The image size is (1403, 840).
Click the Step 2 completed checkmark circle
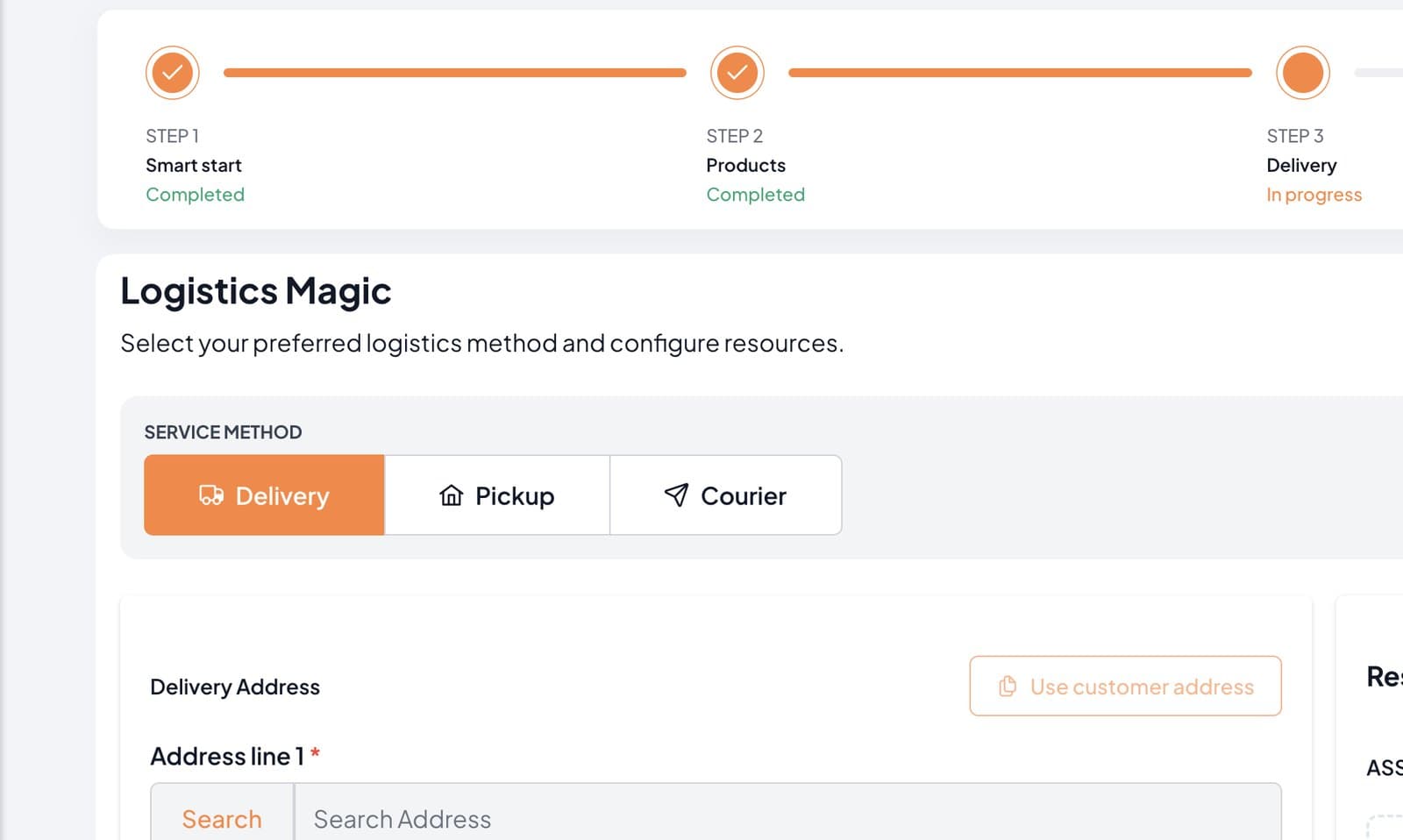click(737, 73)
